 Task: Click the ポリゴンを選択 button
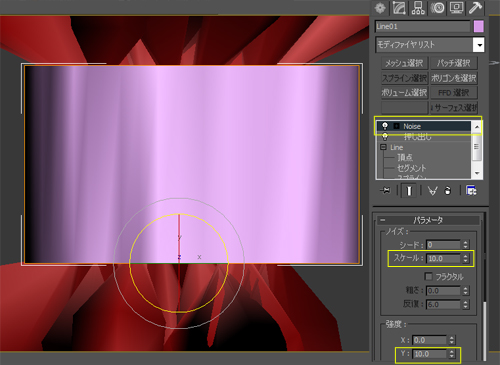pyautogui.click(x=454, y=78)
